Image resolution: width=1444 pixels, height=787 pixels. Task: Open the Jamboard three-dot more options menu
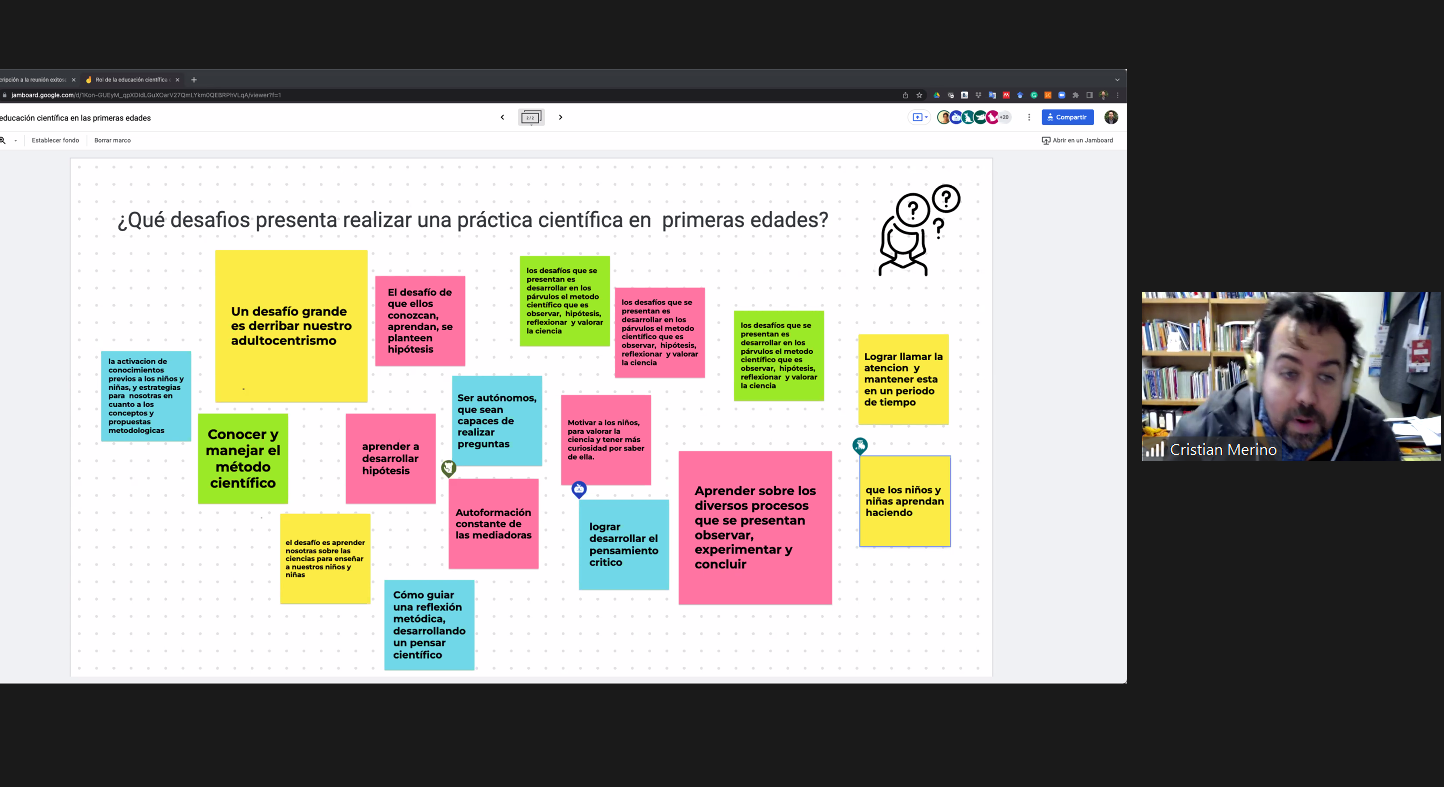click(1029, 117)
